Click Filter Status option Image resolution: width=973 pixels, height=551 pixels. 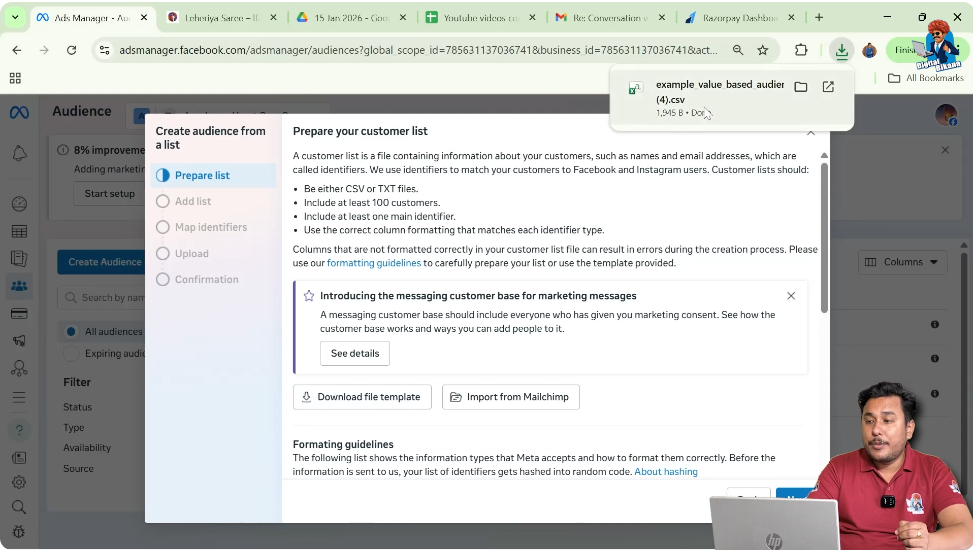click(78, 407)
